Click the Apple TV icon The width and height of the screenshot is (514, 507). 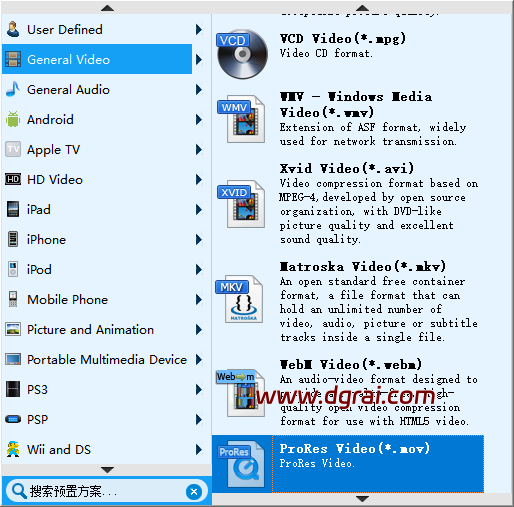13,149
